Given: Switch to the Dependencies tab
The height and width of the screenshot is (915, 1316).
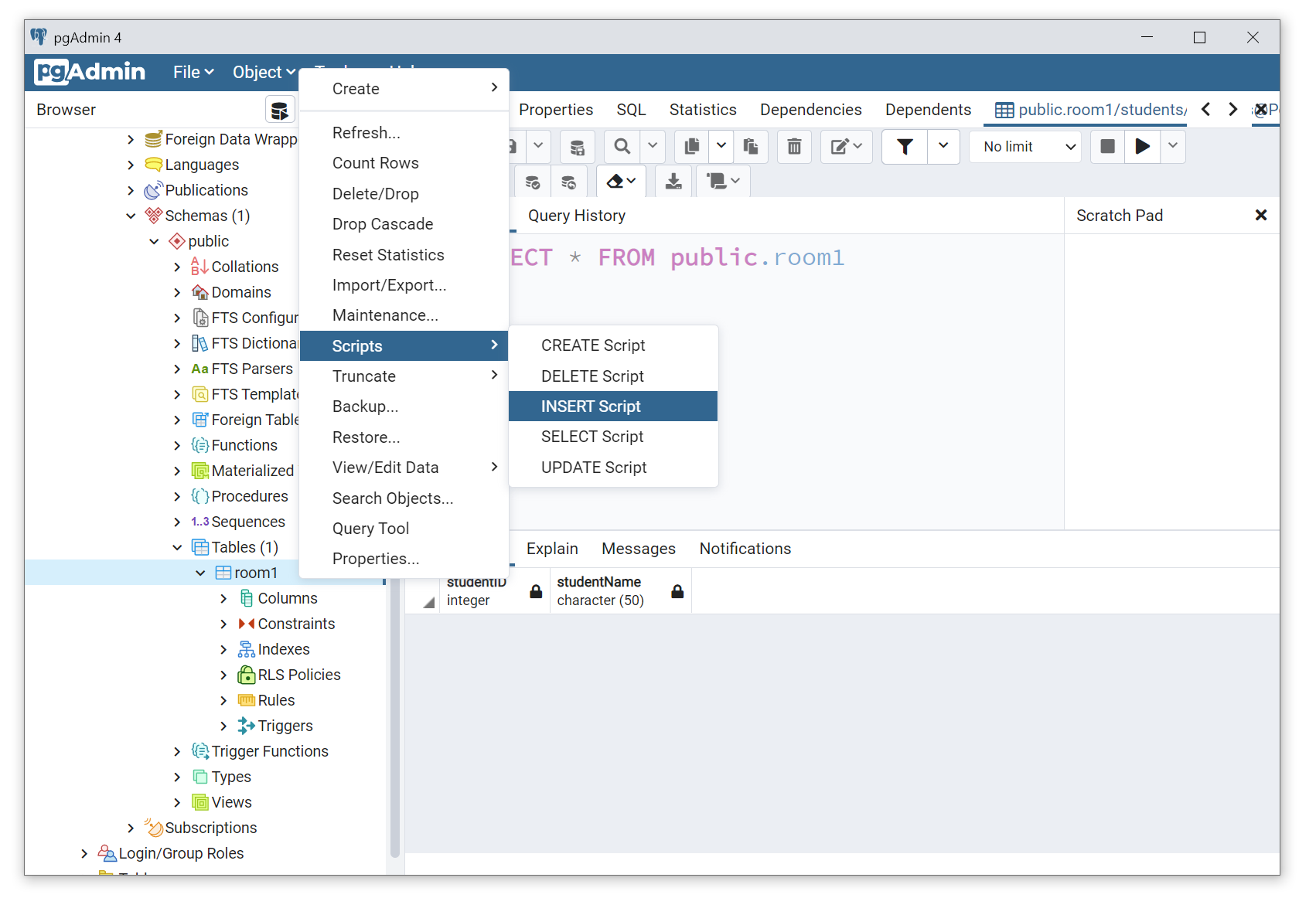Looking at the screenshot, I should tap(810, 110).
